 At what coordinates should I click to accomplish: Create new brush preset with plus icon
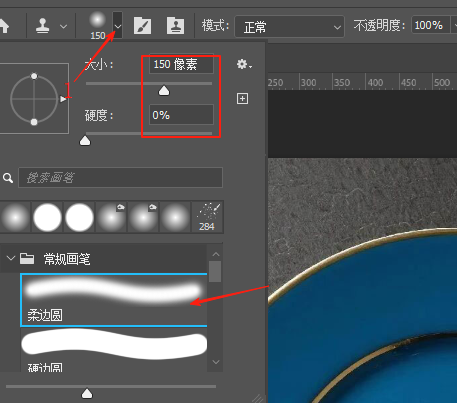(242, 99)
